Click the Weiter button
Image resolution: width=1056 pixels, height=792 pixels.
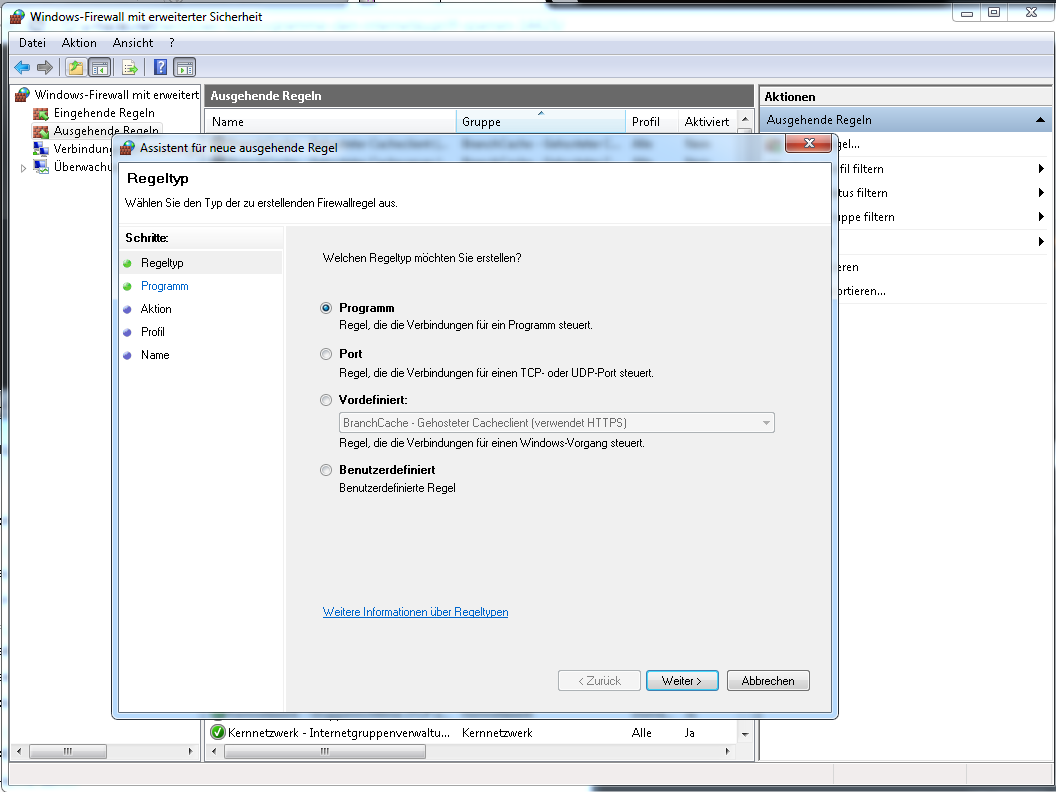[x=682, y=681]
